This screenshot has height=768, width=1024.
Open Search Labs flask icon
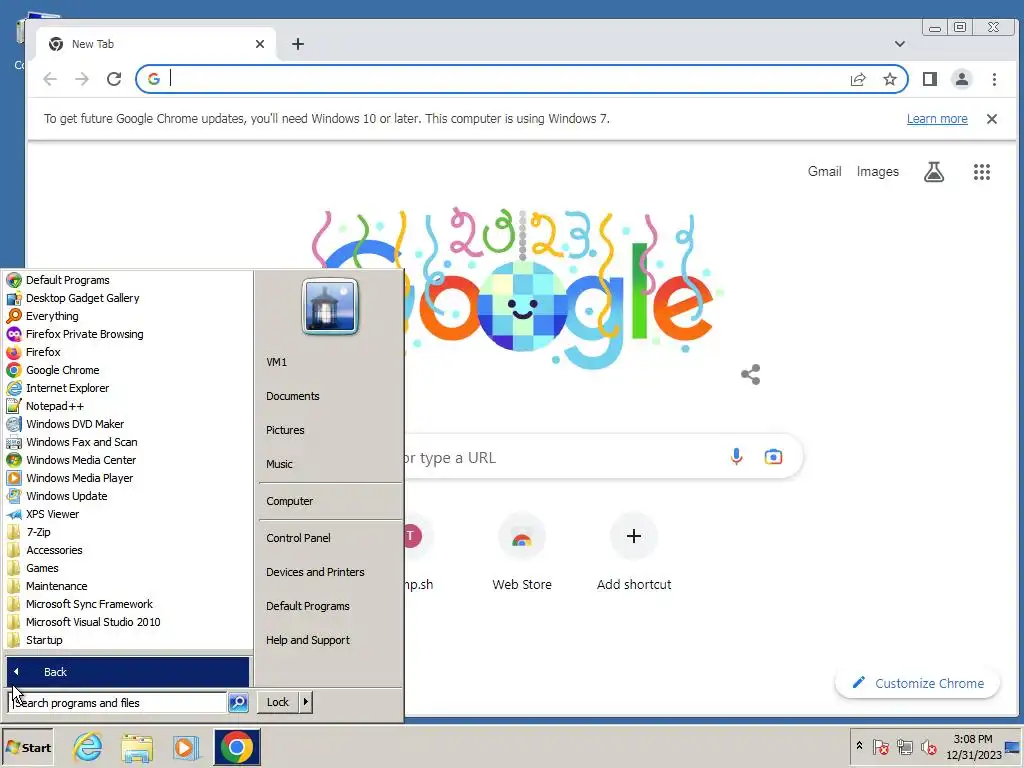pyautogui.click(x=934, y=172)
